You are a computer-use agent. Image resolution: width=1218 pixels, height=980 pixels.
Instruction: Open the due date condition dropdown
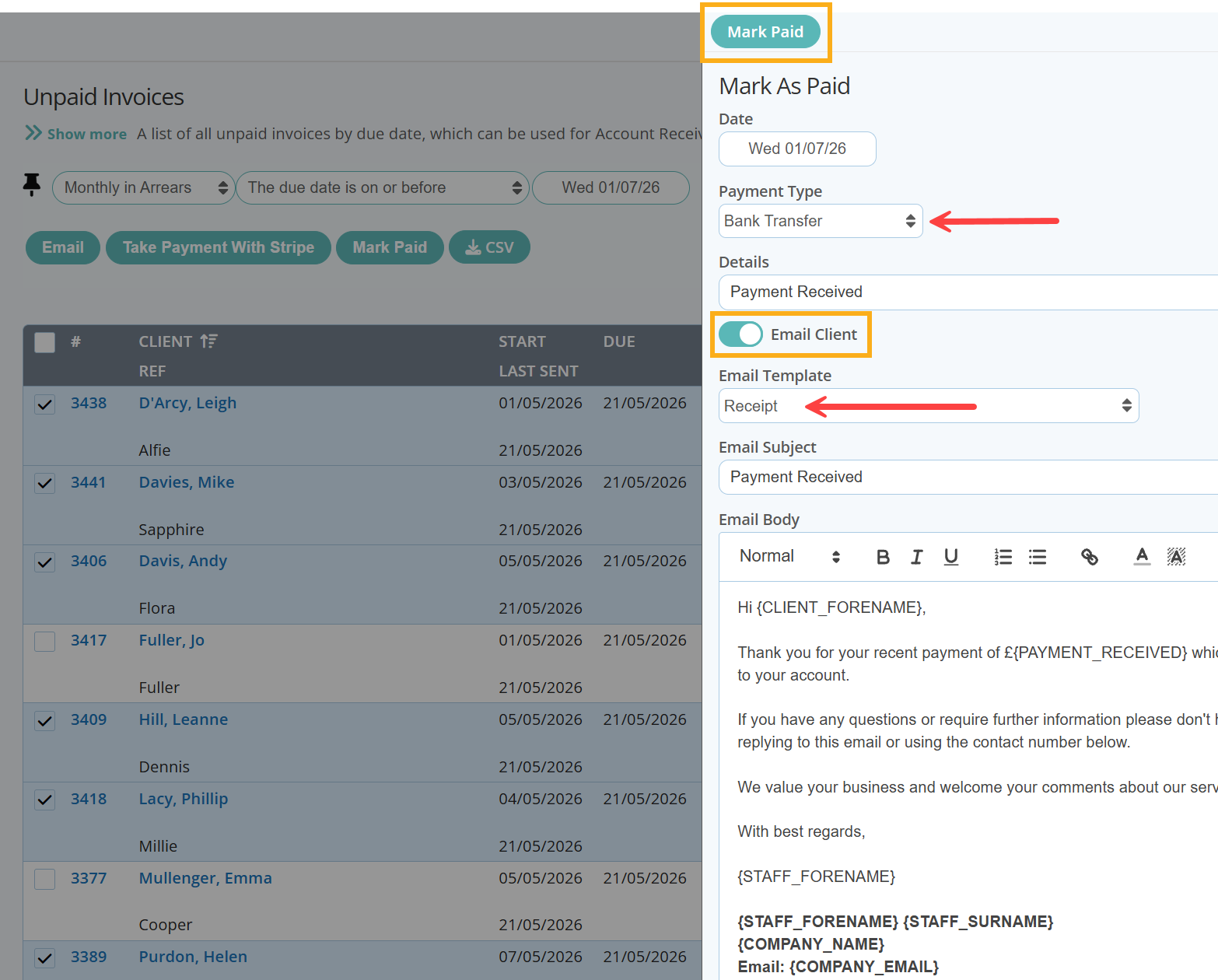pyautogui.click(x=383, y=187)
